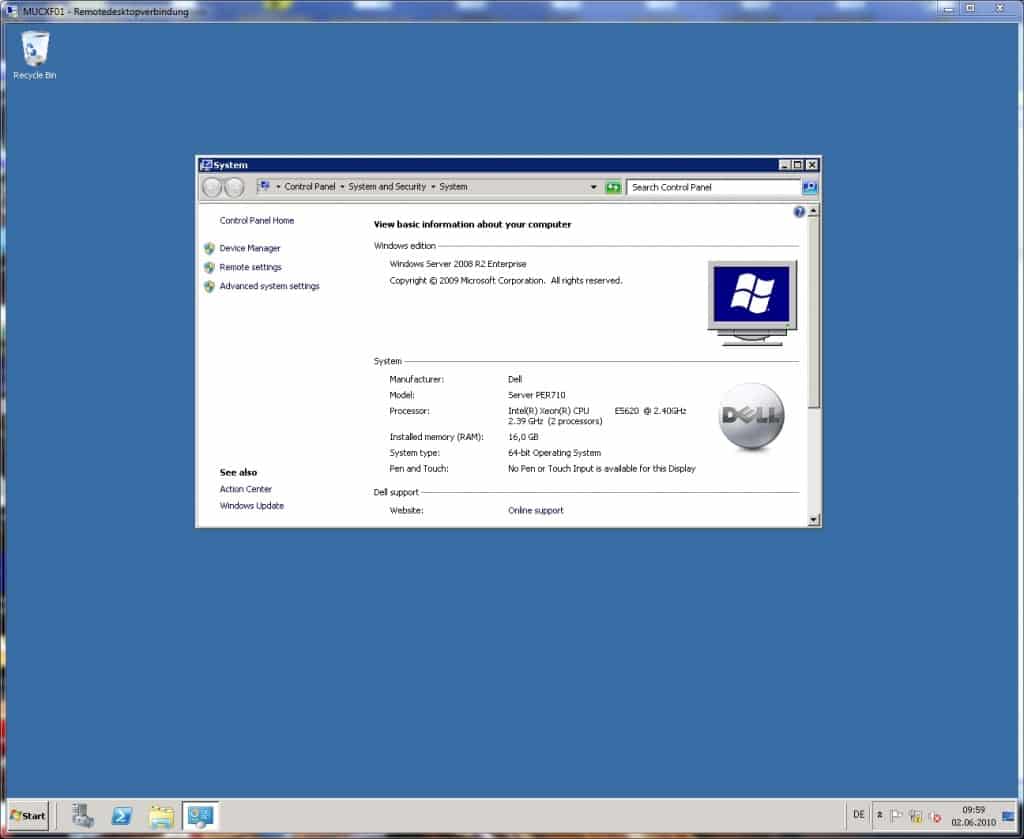The width and height of the screenshot is (1024, 839).
Task: Click the Action Center flag tray icon
Action: pos(897,815)
